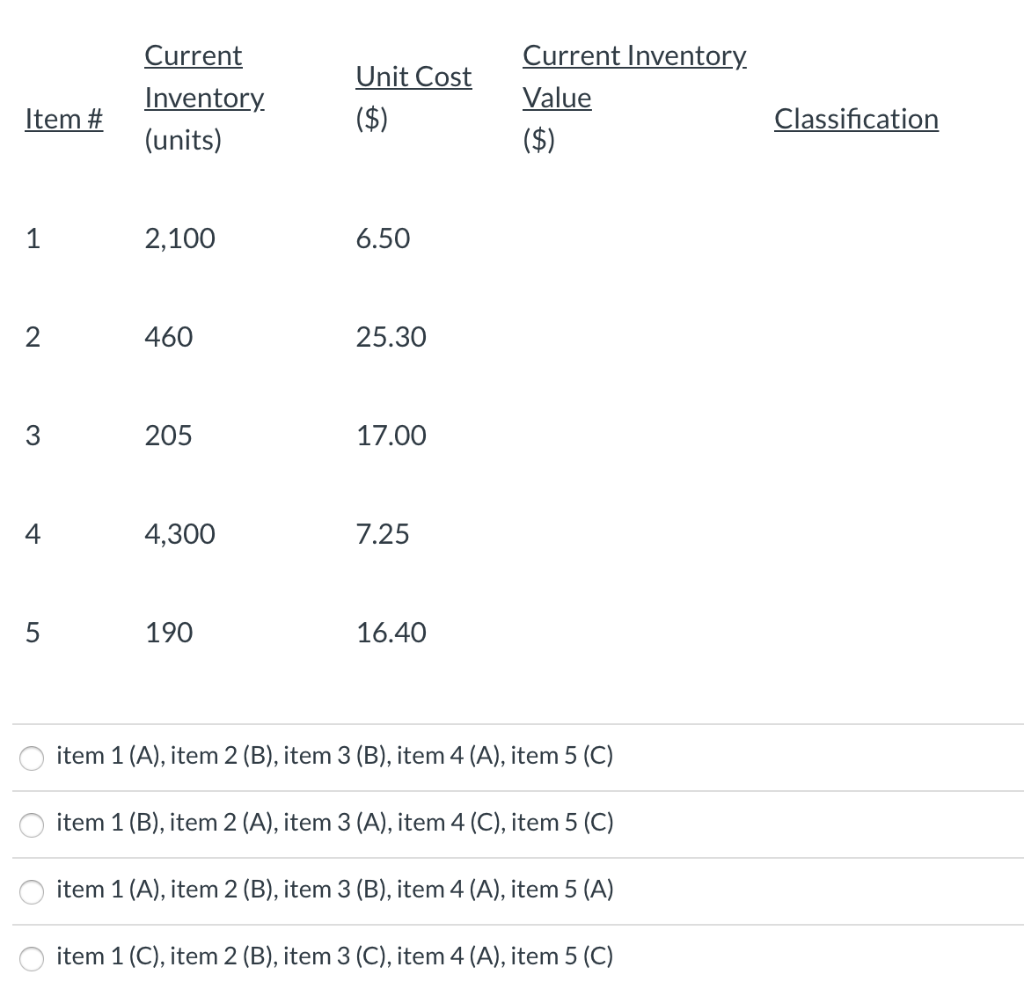Click the Classification column header
1024x989 pixels.
click(855, 118)
